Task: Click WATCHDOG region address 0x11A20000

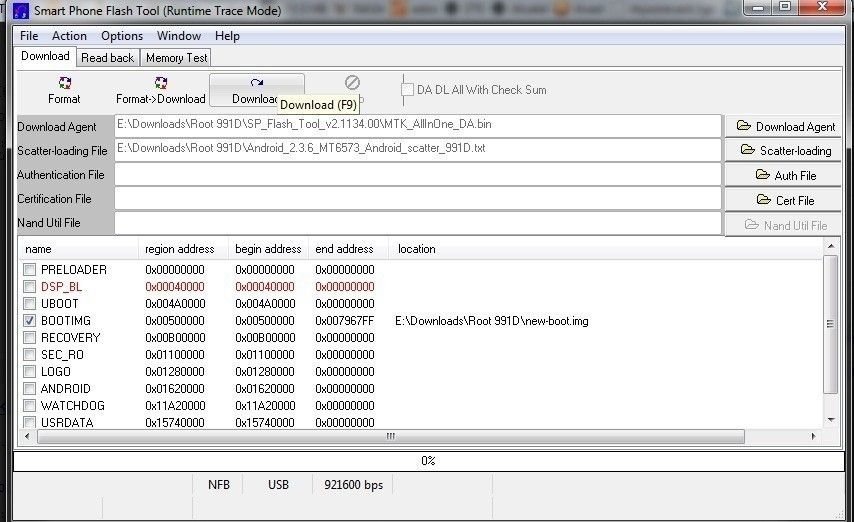Action: click(175, 405)
